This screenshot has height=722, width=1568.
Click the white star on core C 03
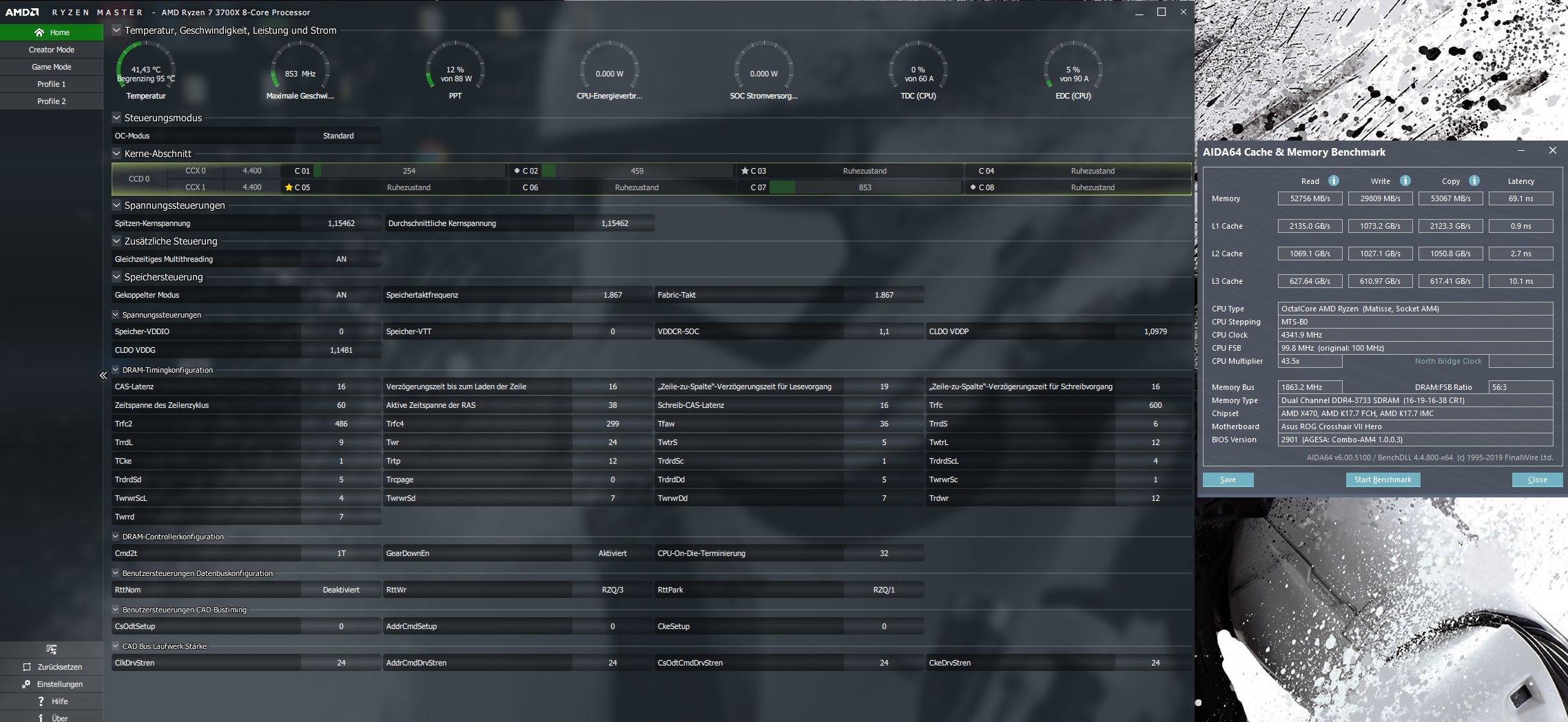click(745, 171)
